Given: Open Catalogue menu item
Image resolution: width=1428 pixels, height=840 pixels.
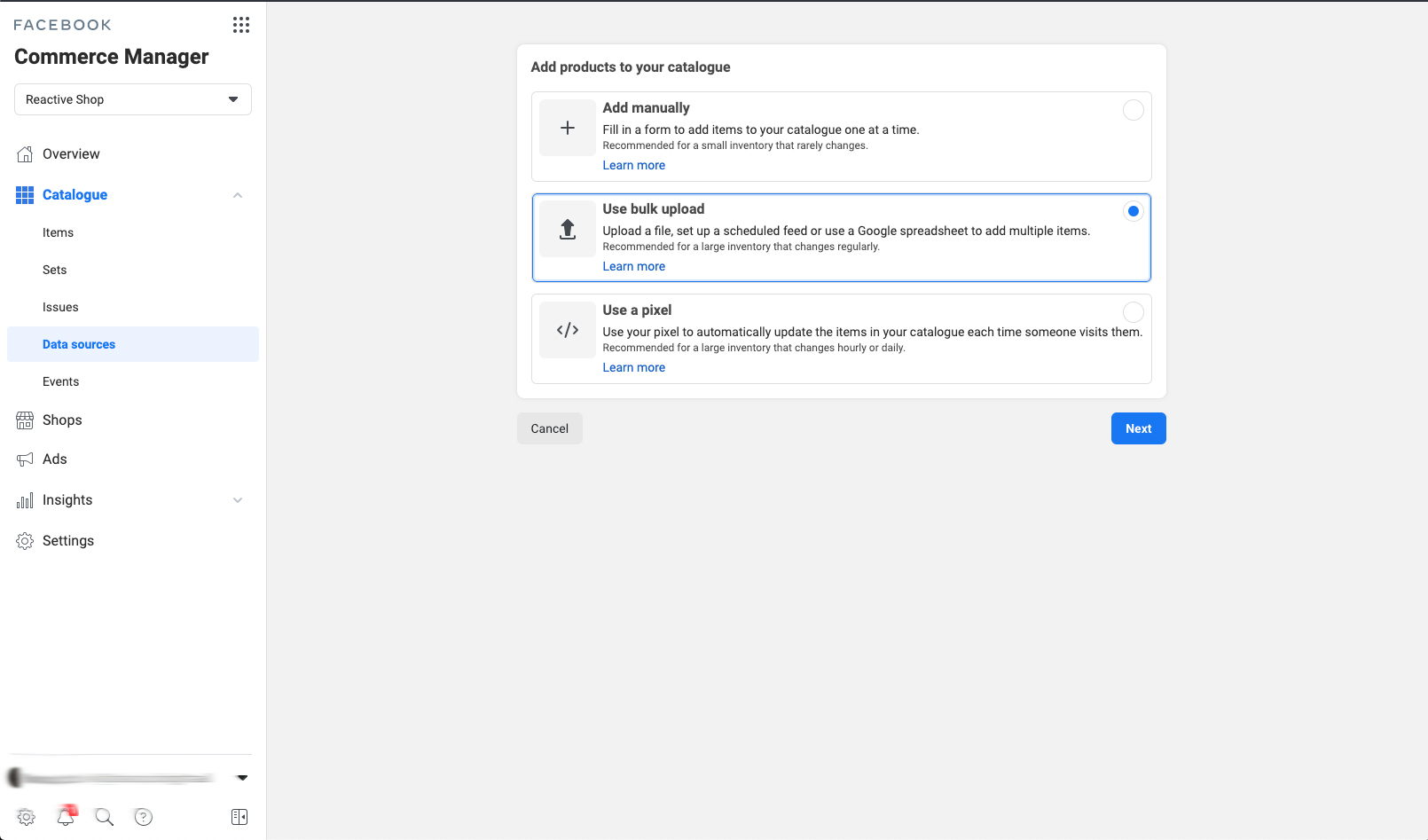Looking at the screenshot, I should point(75,195).
